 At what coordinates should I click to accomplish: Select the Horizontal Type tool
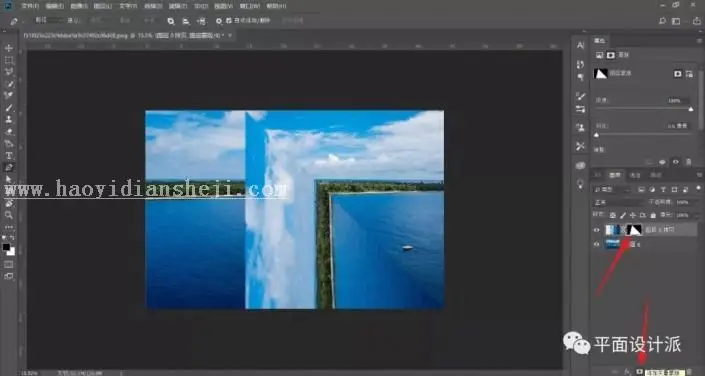tap(9, 156)
